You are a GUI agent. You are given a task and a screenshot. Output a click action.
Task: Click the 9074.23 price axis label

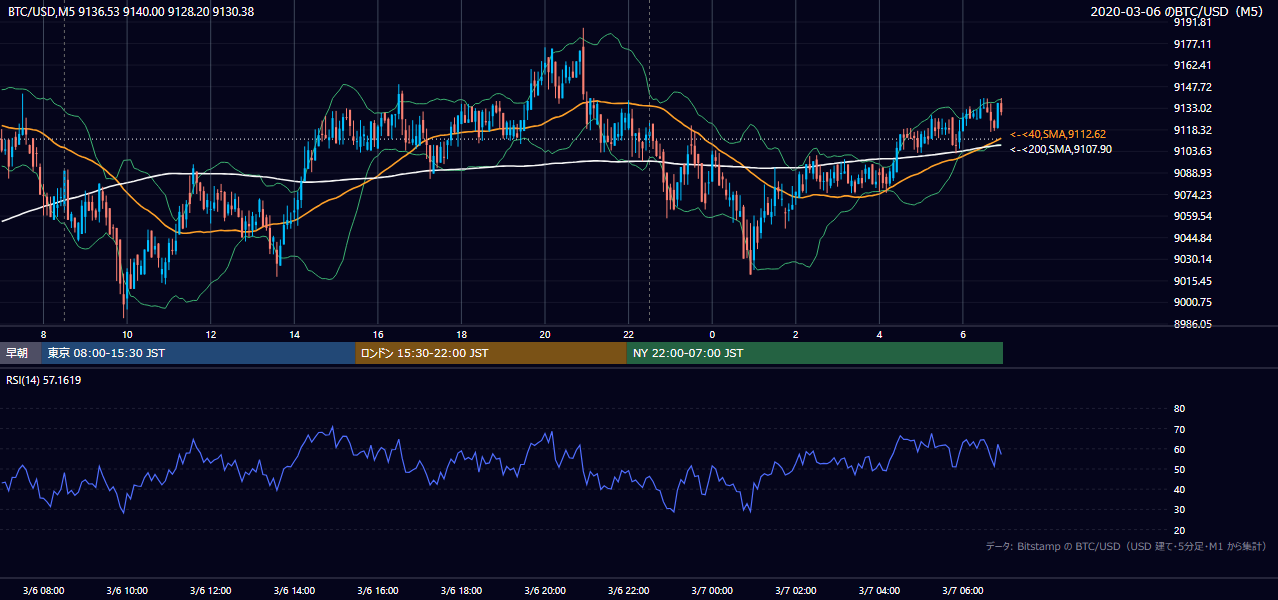pos(1192,195)
